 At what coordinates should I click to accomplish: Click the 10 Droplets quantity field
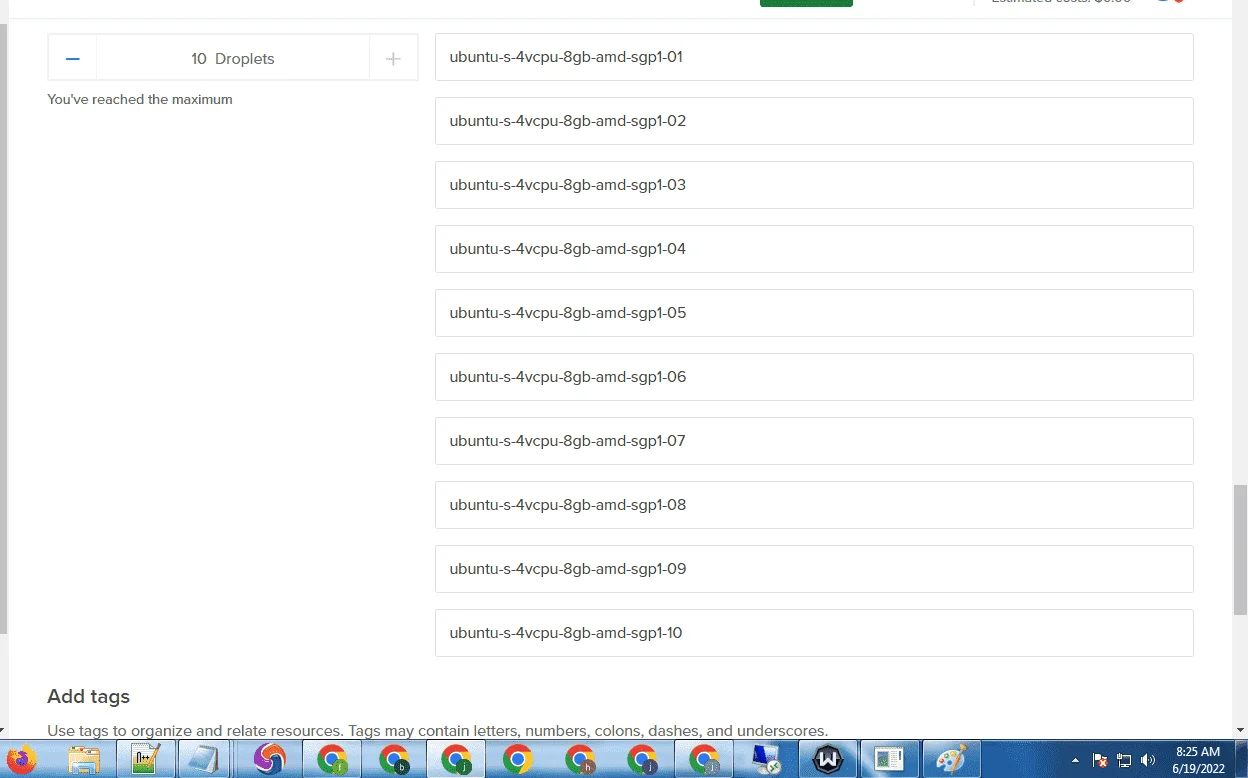(233, 59)
